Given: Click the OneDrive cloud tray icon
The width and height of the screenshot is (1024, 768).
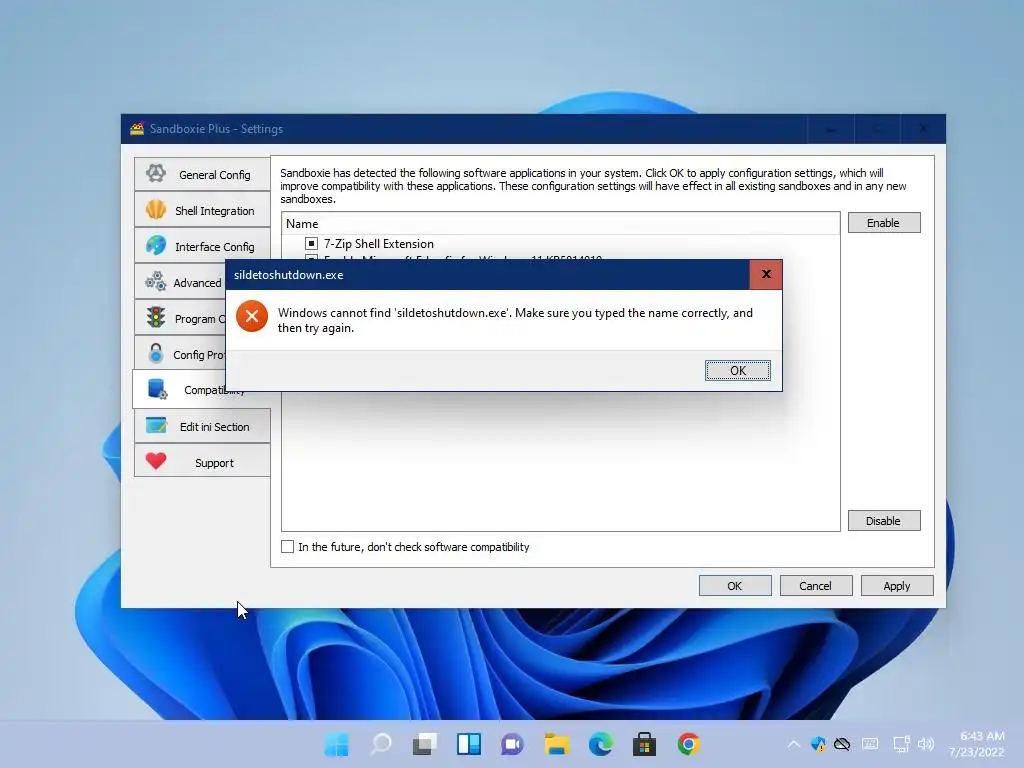Looking at the screenshot, I should [x=842, y=744].
